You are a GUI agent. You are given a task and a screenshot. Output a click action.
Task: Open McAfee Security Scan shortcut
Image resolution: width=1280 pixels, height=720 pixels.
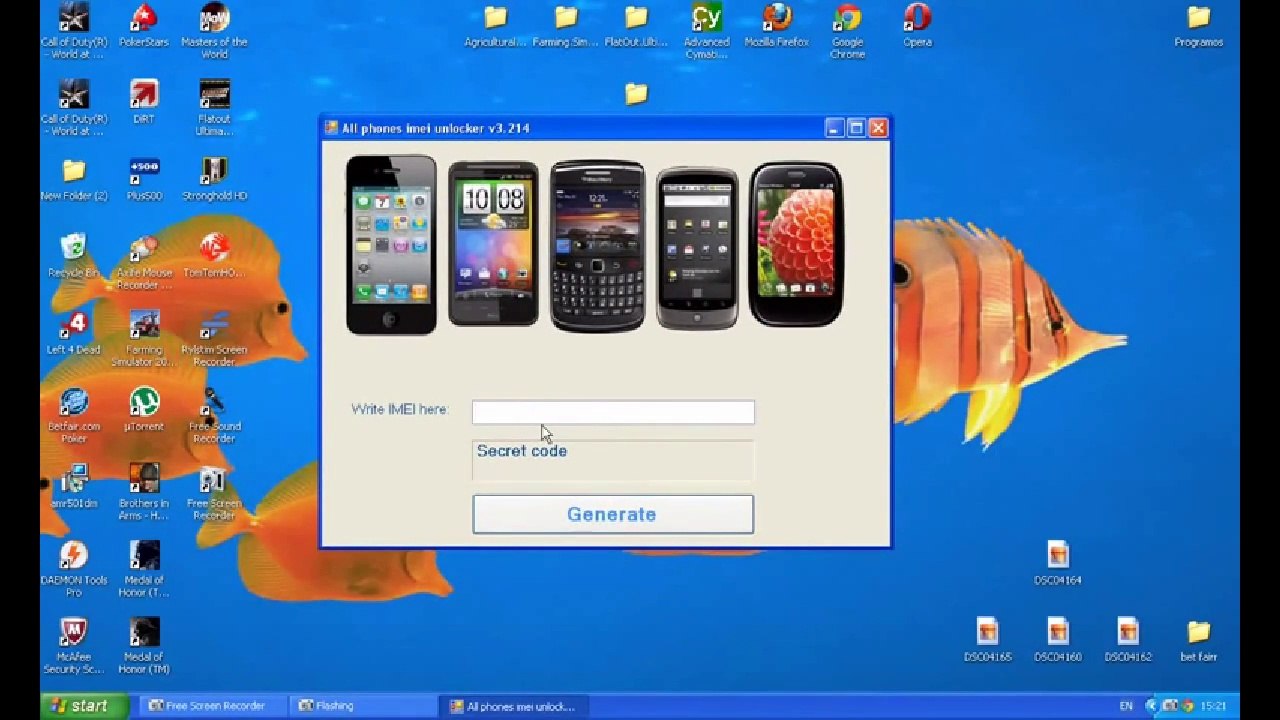74,646
